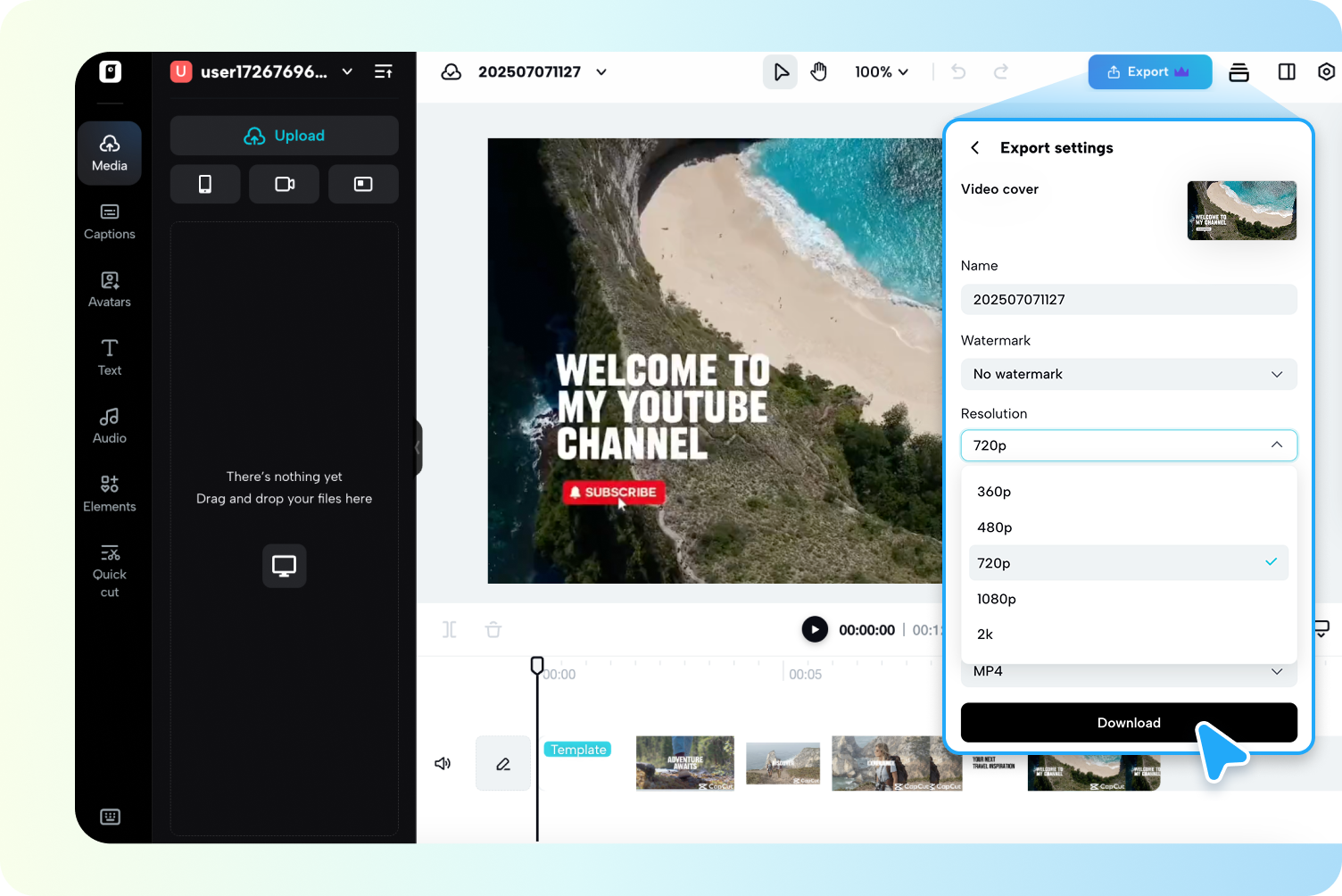The height and width of the screenshot is (896, 1342).
Task: Mute the template track audio
Action: coord(442,763)
